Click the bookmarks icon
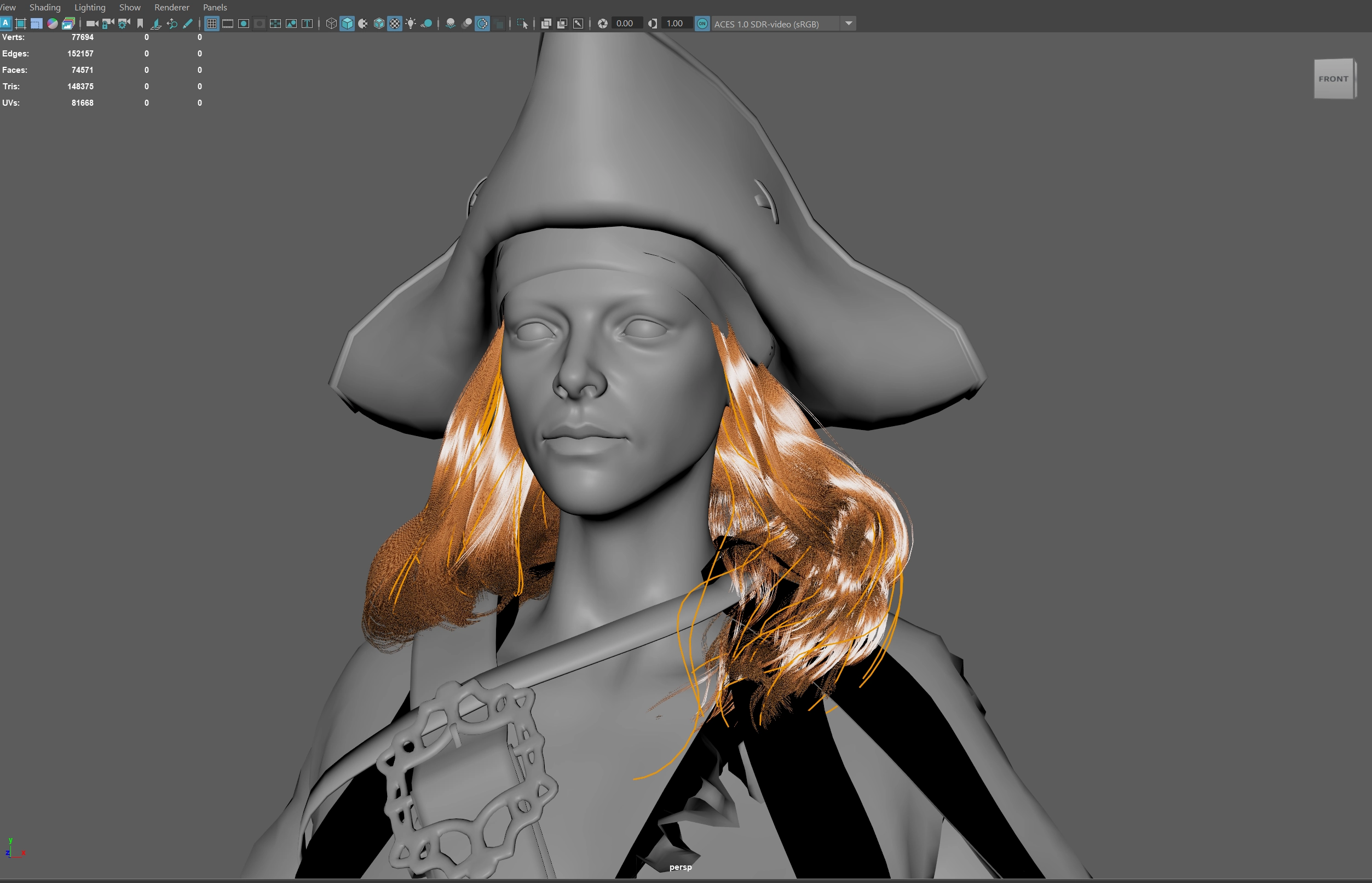 pyautogui.click(x=140, y=24)
